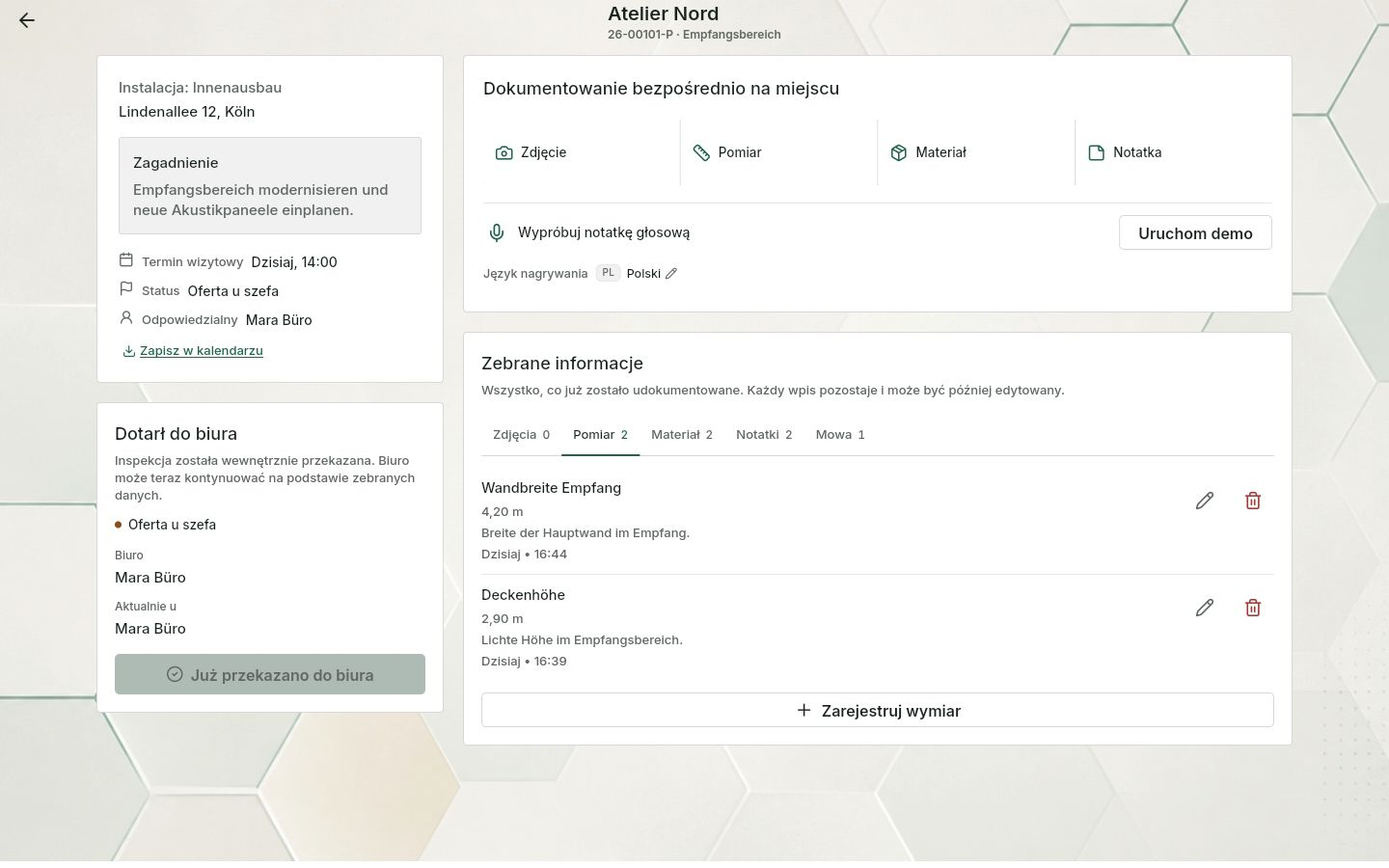This screenshot has width=1389, height=868.
Task: Click the 'Dzisiaj, 14:00' appointment time
Action: [x=294, y=262]
